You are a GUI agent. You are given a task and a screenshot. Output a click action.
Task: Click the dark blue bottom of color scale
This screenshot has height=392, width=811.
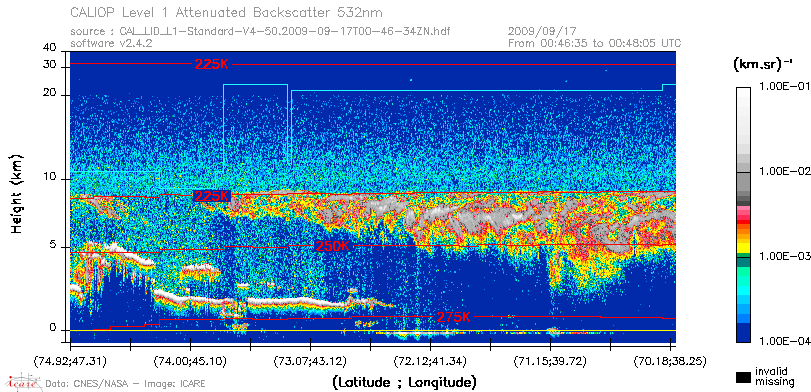(744, 334)
